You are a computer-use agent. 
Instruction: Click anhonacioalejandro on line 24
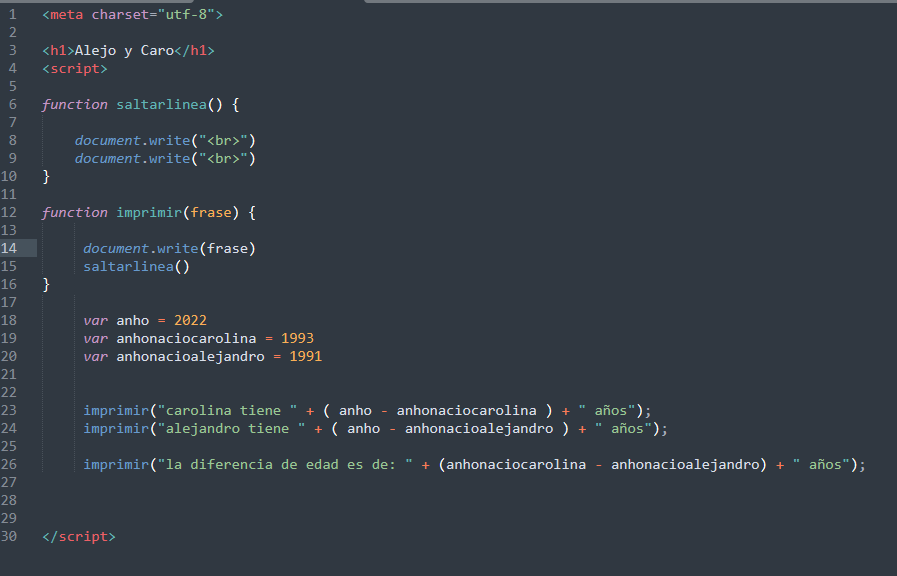[x=479, y=428]
